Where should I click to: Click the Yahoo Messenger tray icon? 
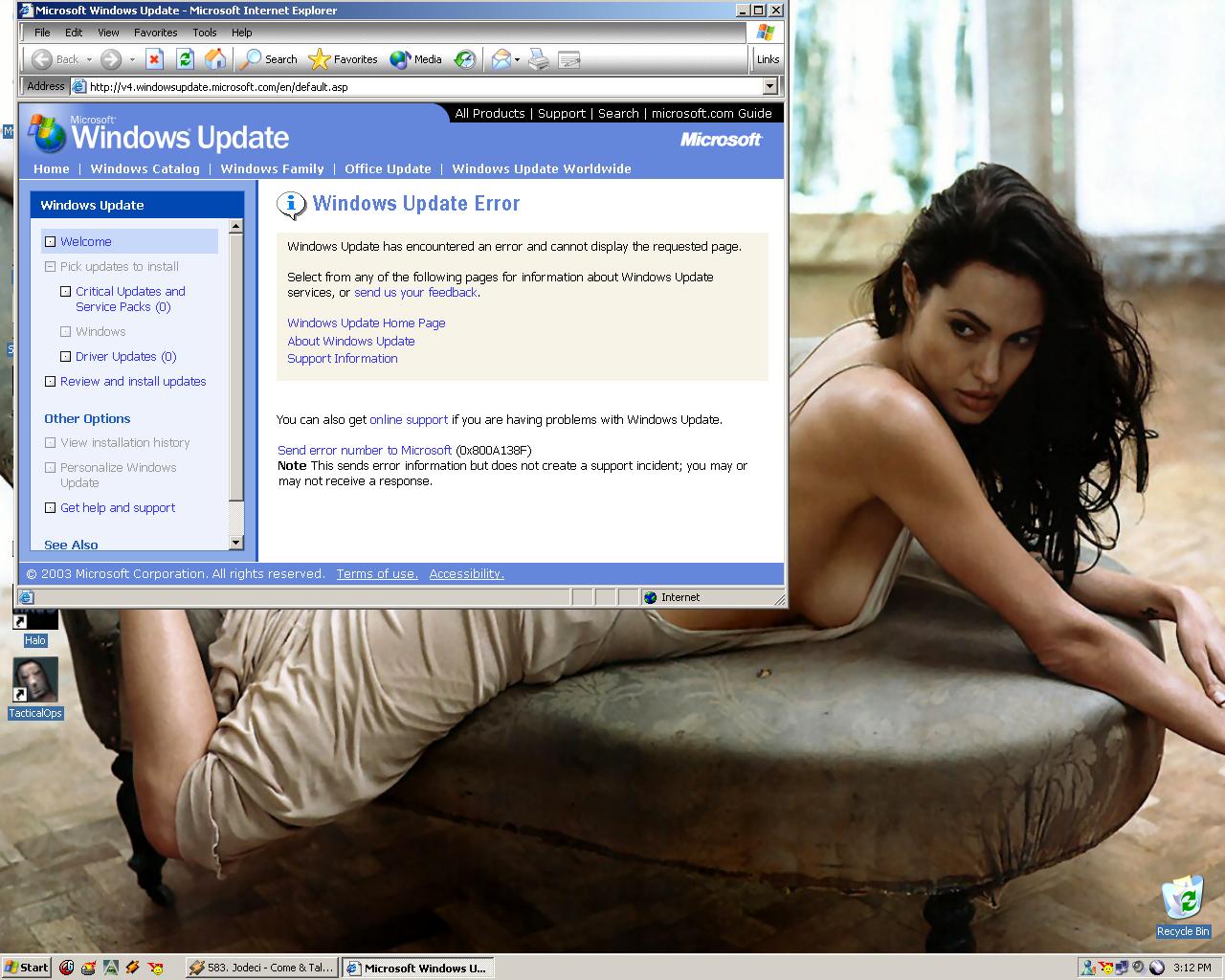pyautogui.click(x=1105, y=968)
